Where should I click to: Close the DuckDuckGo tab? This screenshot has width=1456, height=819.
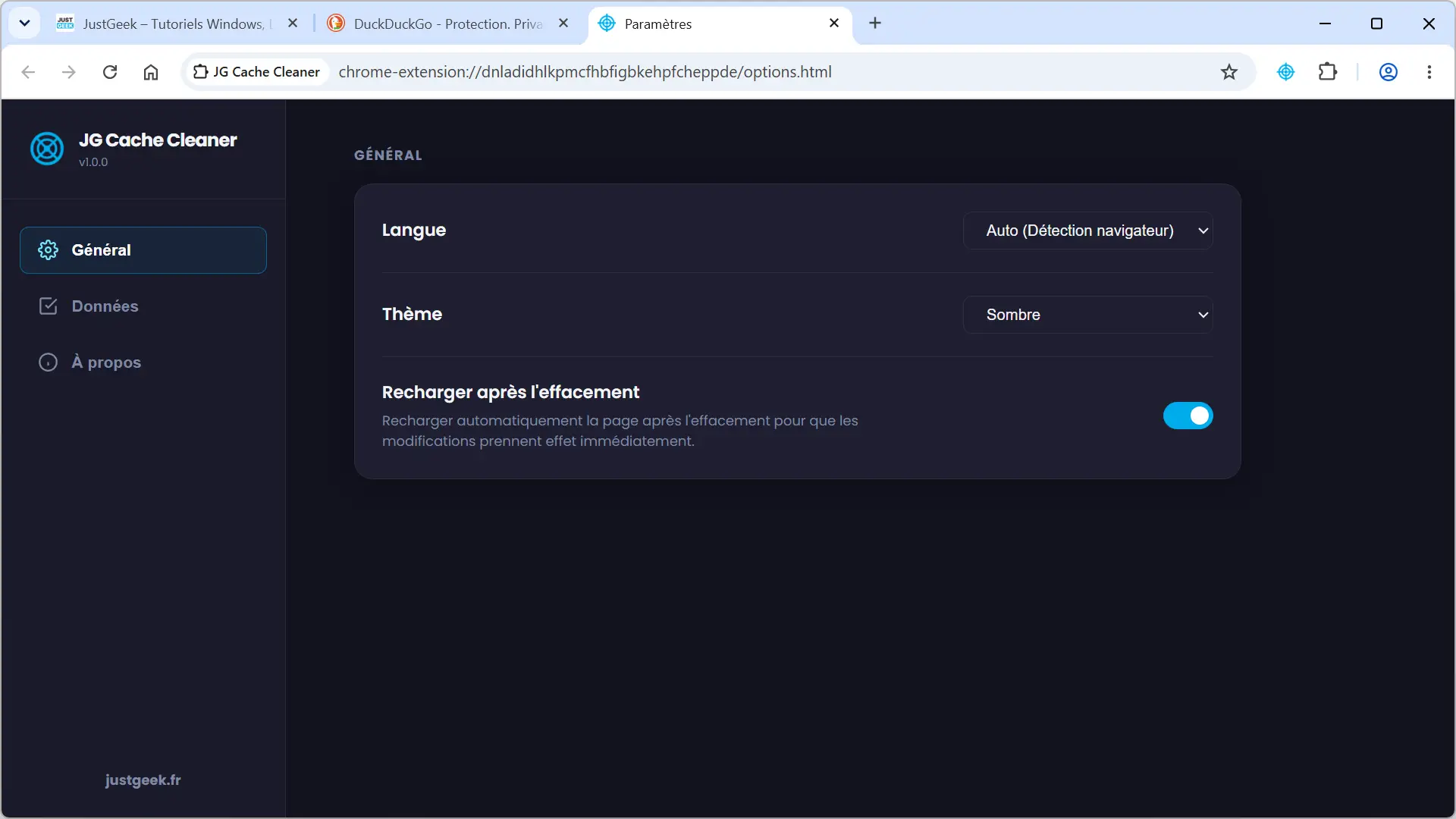click(x=563, y=24)
